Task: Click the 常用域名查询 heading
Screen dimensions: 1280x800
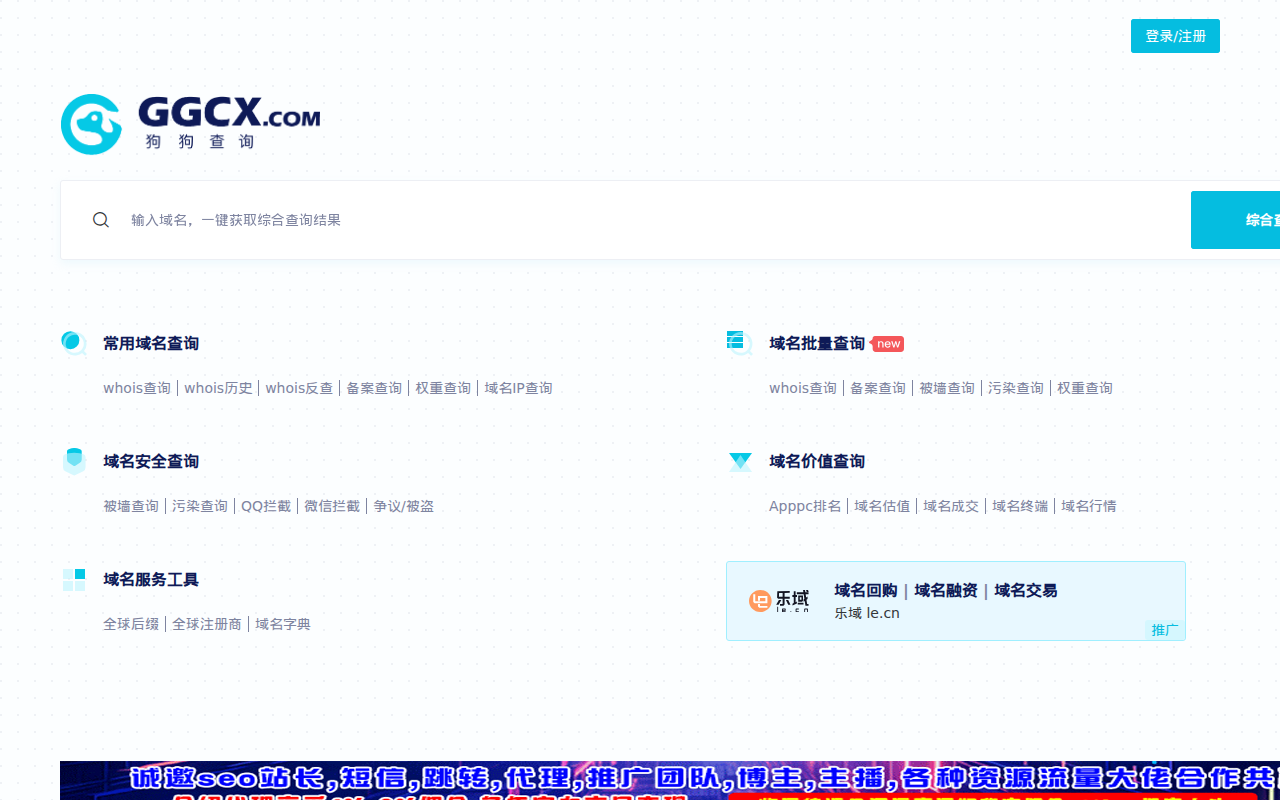Action: tap(151, 343)
